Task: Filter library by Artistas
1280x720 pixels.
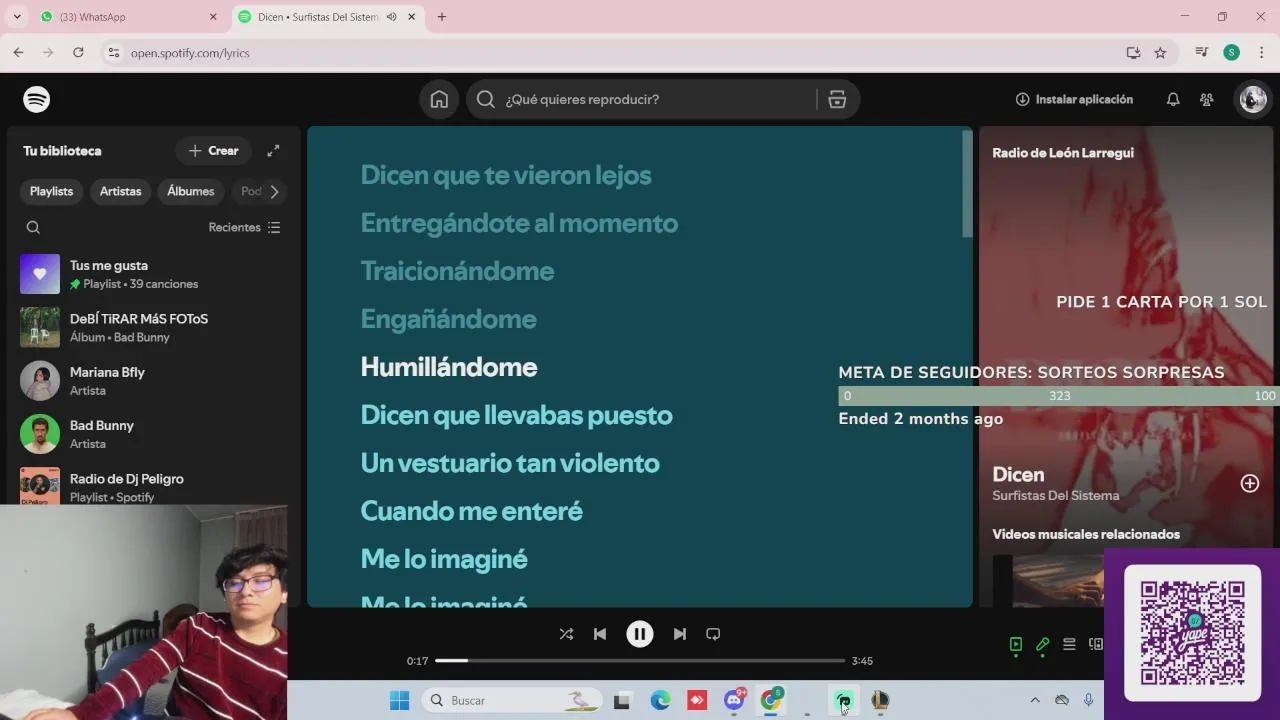Action: click(120, 191)
